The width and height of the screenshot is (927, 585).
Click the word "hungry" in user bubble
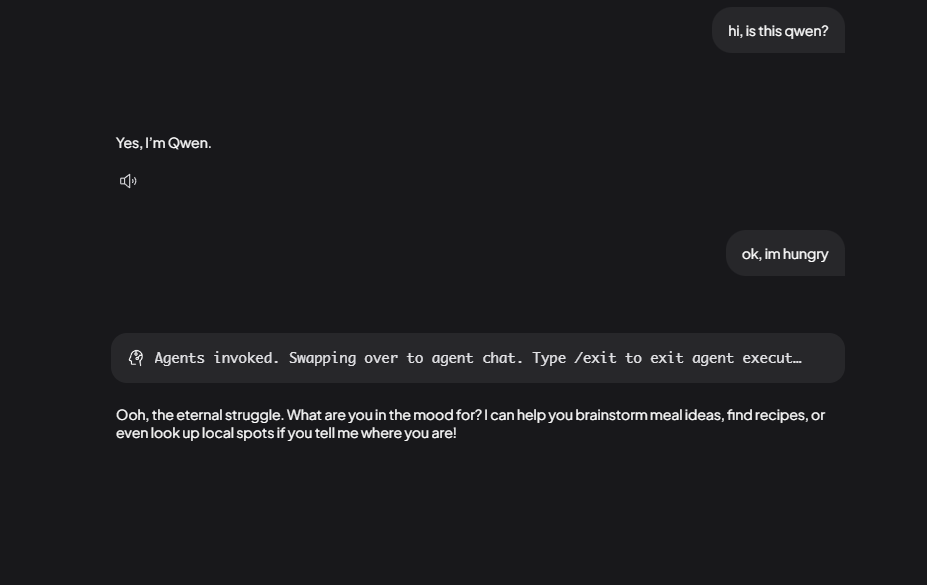pos(805,254)
